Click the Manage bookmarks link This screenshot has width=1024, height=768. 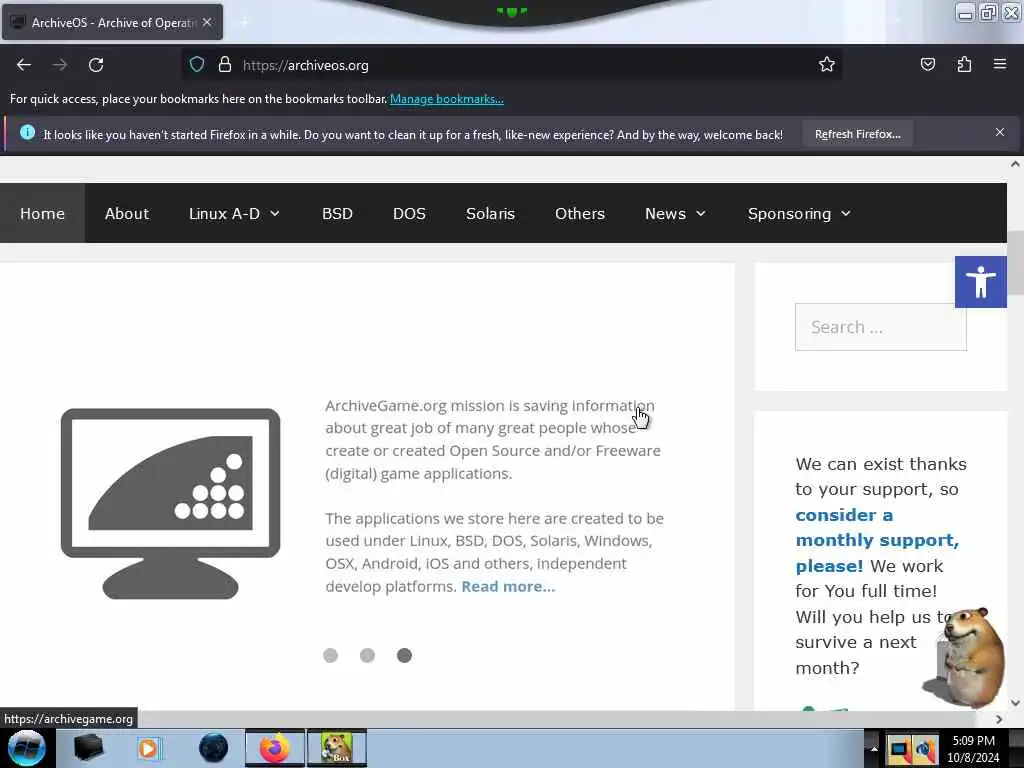447,99
